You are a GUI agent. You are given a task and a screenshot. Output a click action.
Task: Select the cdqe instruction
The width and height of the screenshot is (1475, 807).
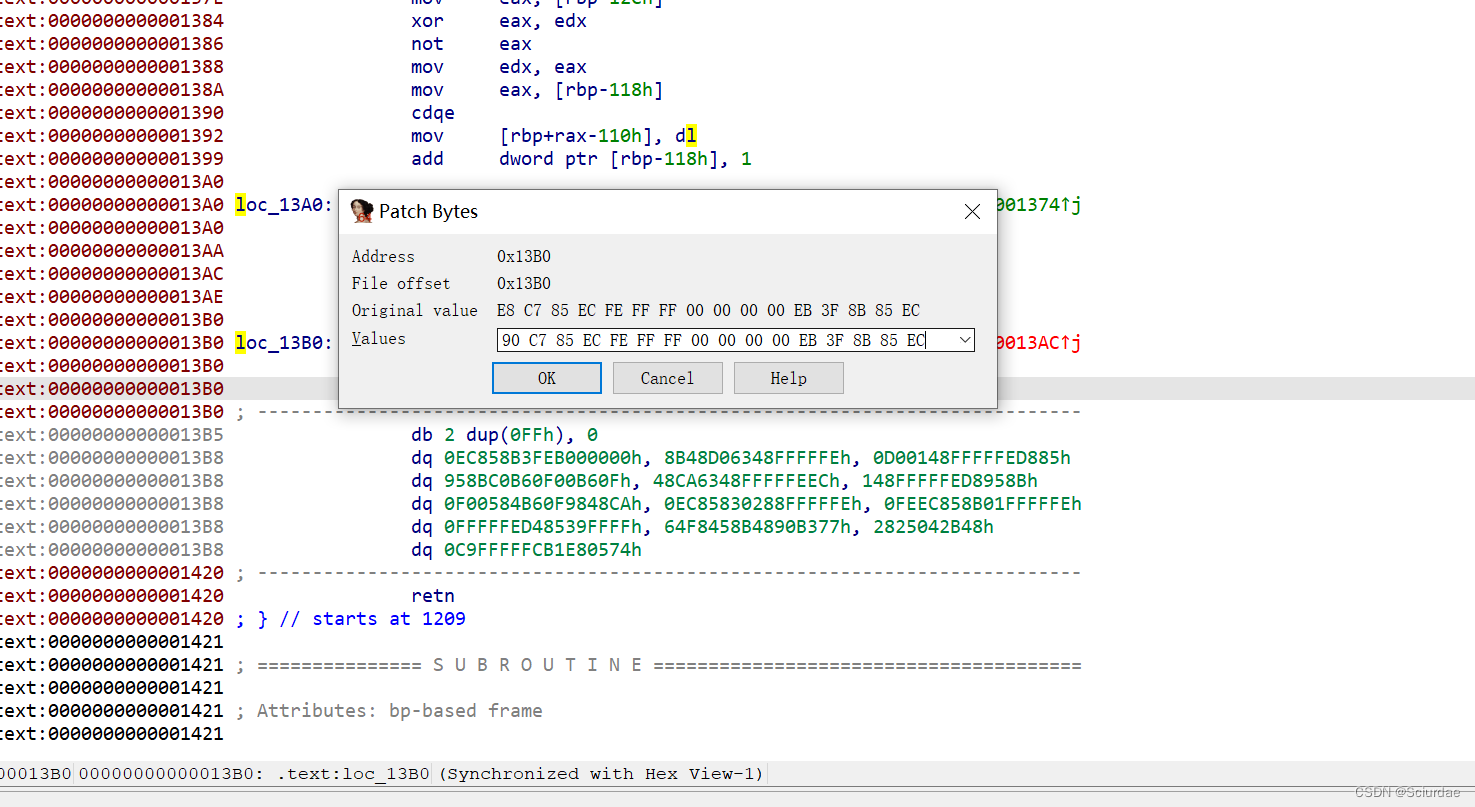point(433,113)
